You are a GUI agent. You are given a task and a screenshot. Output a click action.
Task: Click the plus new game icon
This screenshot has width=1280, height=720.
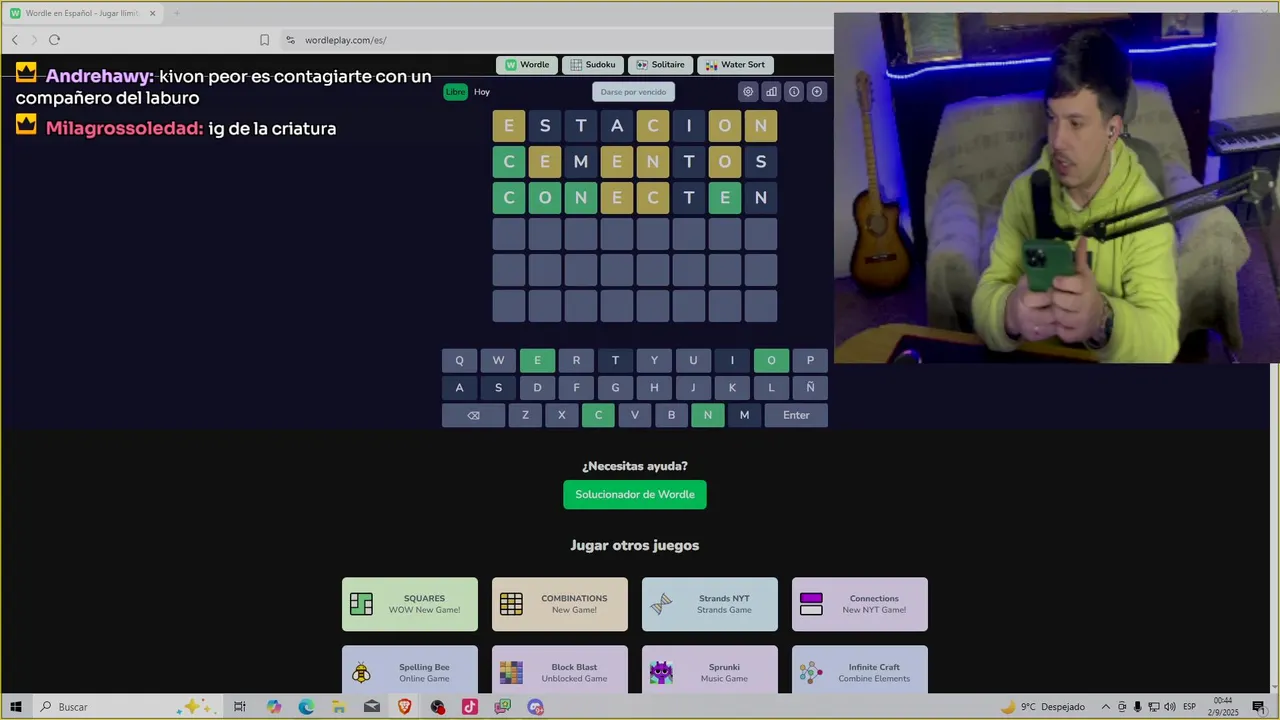[817, 92]
